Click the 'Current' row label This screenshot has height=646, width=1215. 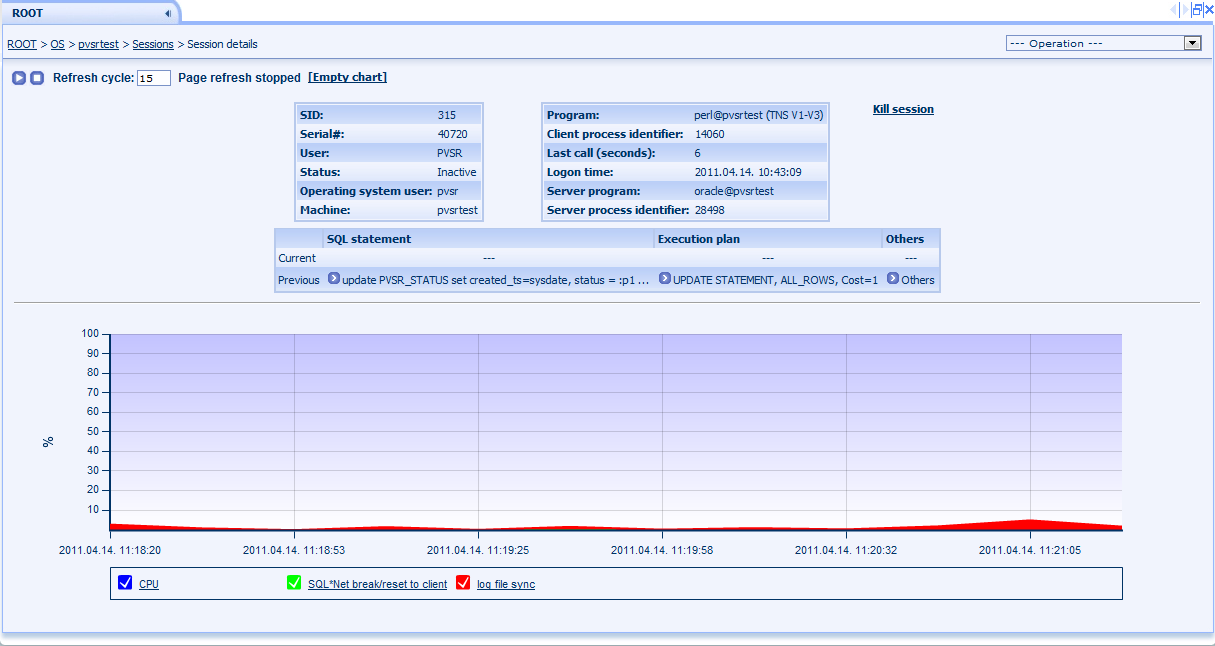(297, 258)
